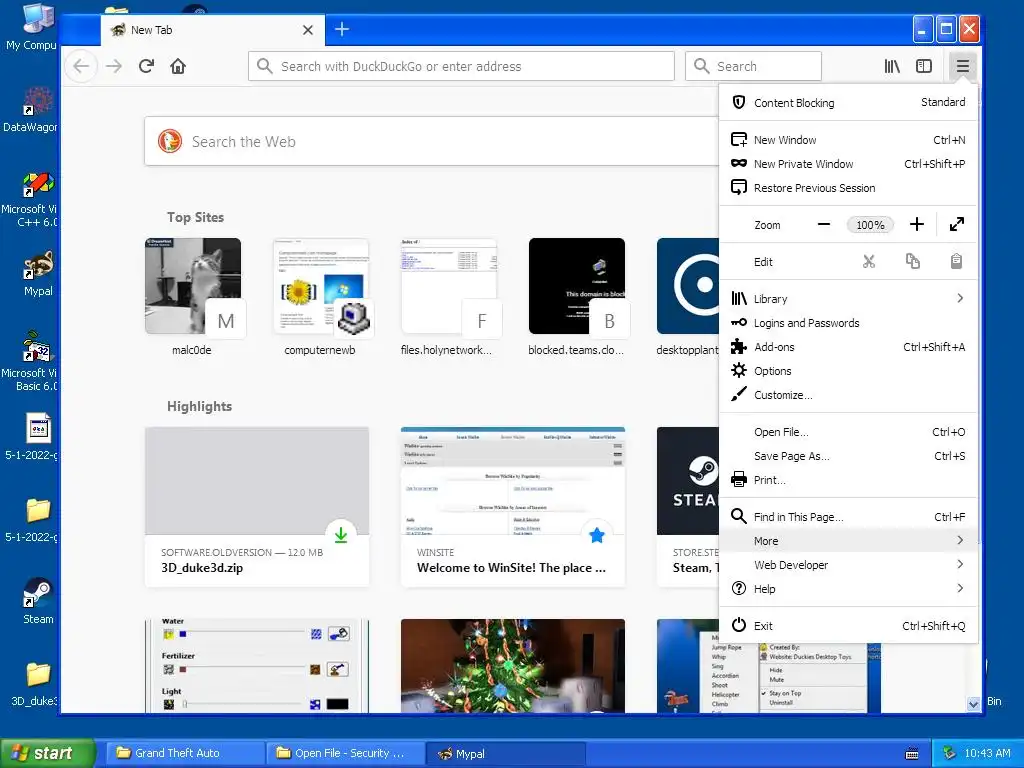Enter full screen mode icon
Viewport: 1024px width, 768px height.
(x=957, y=225)
